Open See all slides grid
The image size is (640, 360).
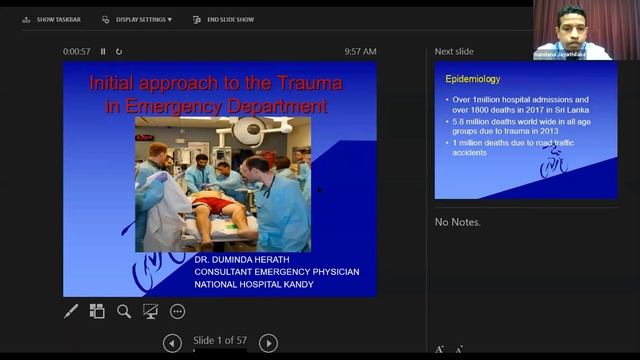click(97, 311)
